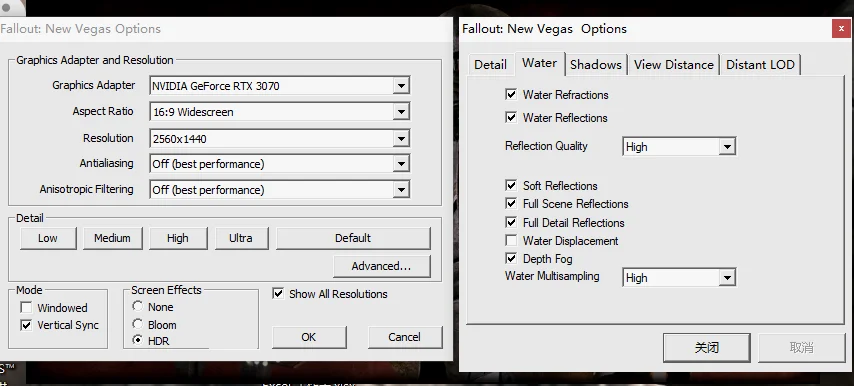The width and height of the screenshot is (854, 386).
Task: Uncheck Full Scene Reflections
Action: [x=511, y=204]
